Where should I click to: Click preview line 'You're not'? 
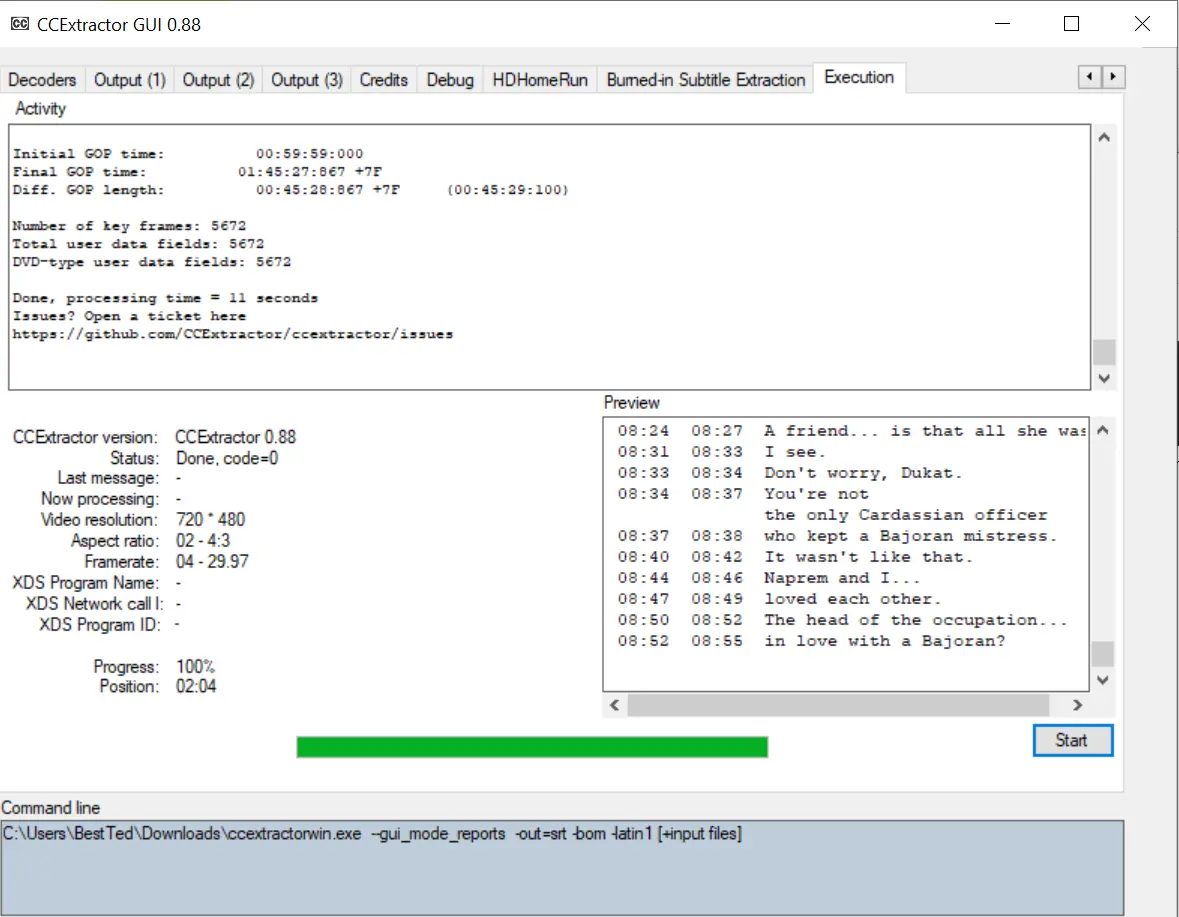pyautogui.click(x=817, y=494)
